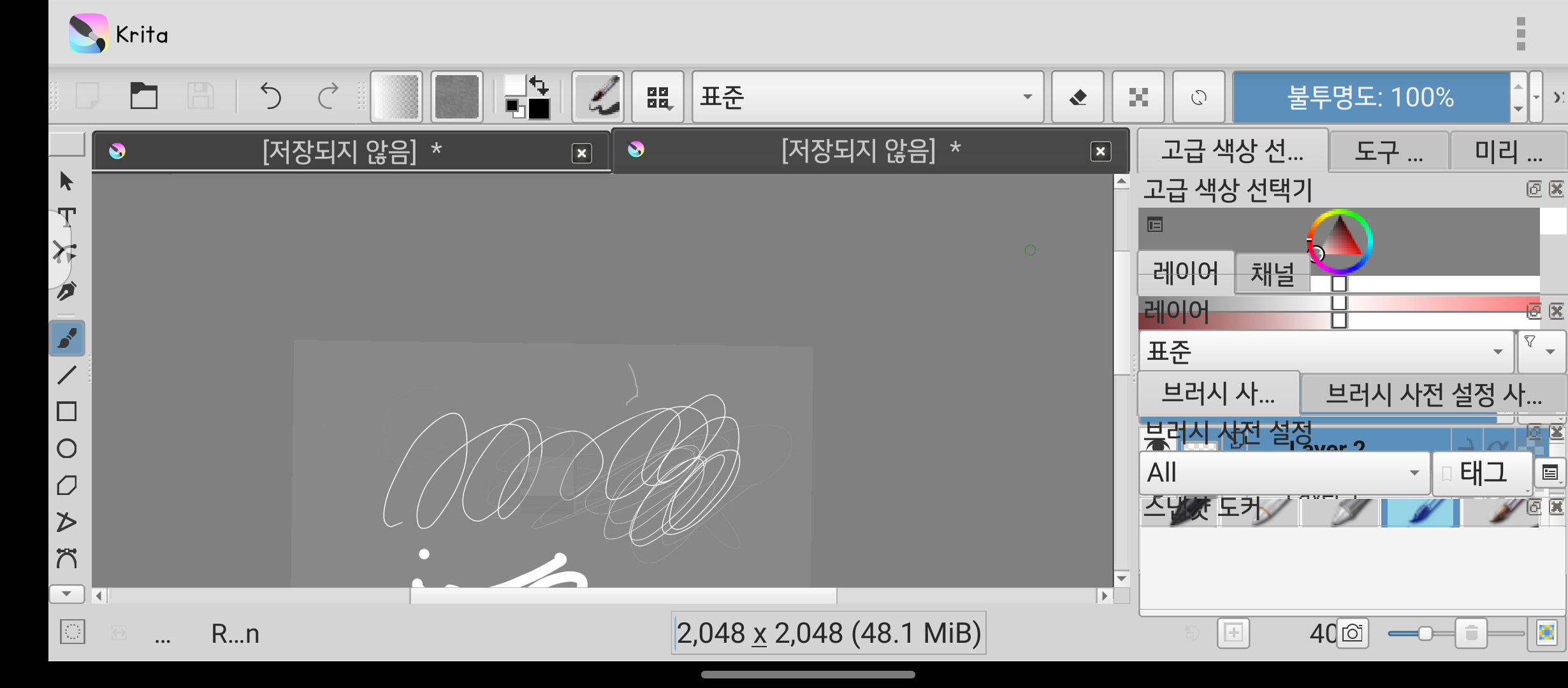Screen dimensions: 1568x688
Task: Click the 불투명도 100% opacity slider
Action: pos(1370,97)
